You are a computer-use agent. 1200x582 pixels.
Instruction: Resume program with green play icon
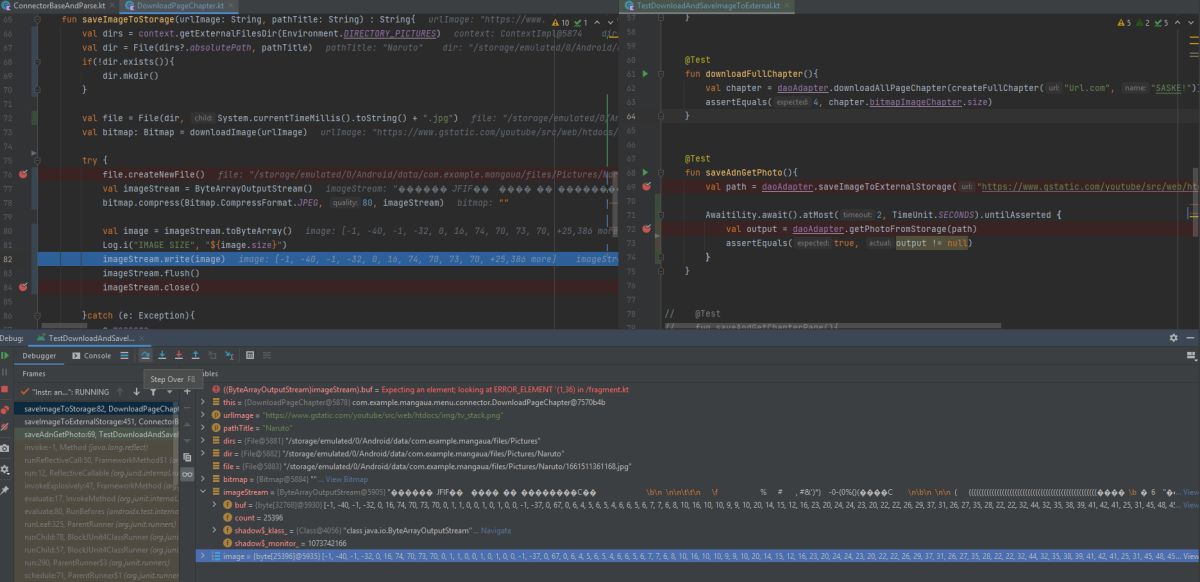coord(5,355)
